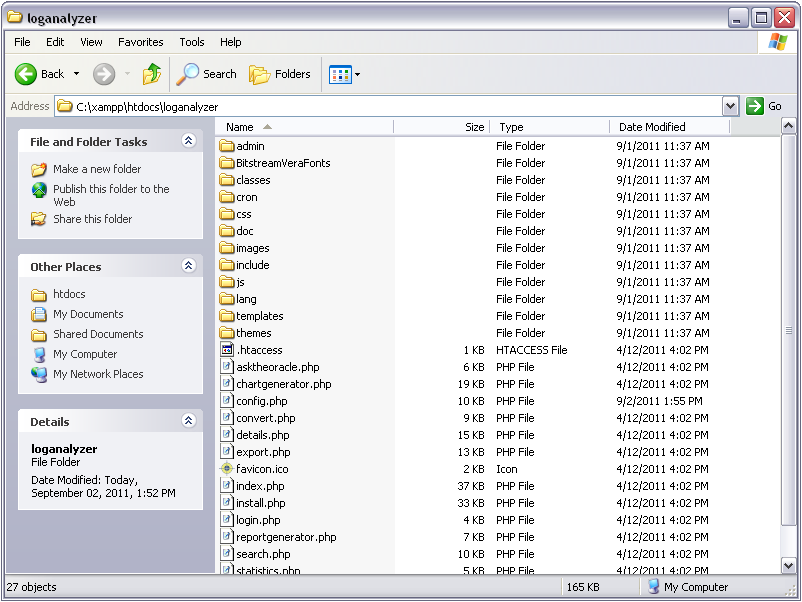Open the Views dropdown arrow
This screenshot has height=602, width=802.
pos(358,75)
